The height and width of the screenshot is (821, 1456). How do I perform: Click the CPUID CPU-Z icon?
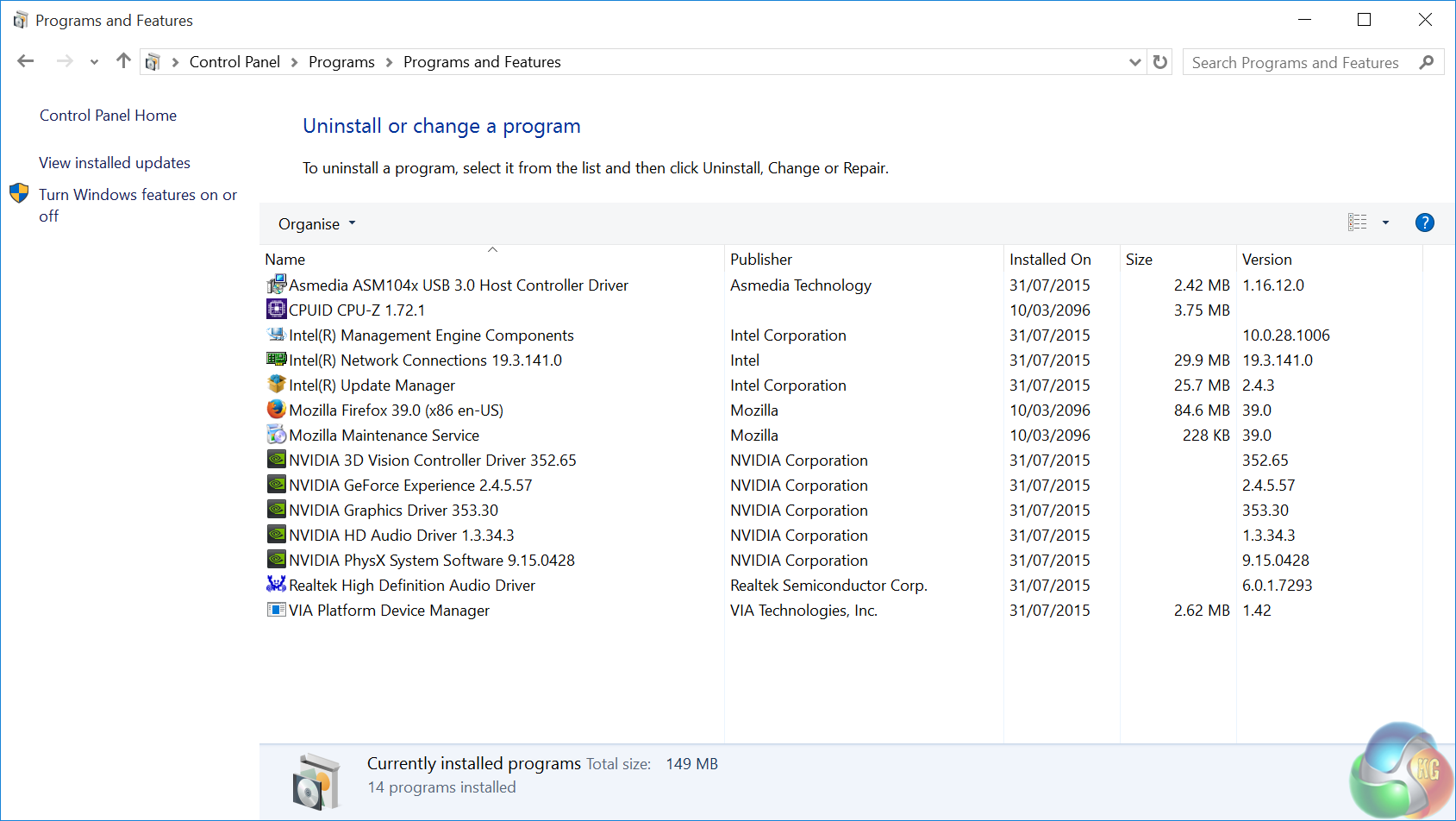click(276, 310)
